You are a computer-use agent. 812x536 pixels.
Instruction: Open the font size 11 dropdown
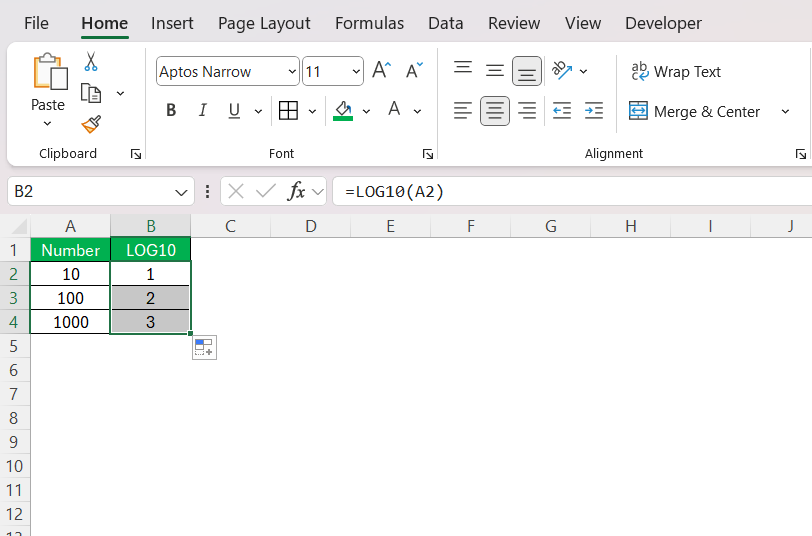pyautogui.click(x=356, y=71)
